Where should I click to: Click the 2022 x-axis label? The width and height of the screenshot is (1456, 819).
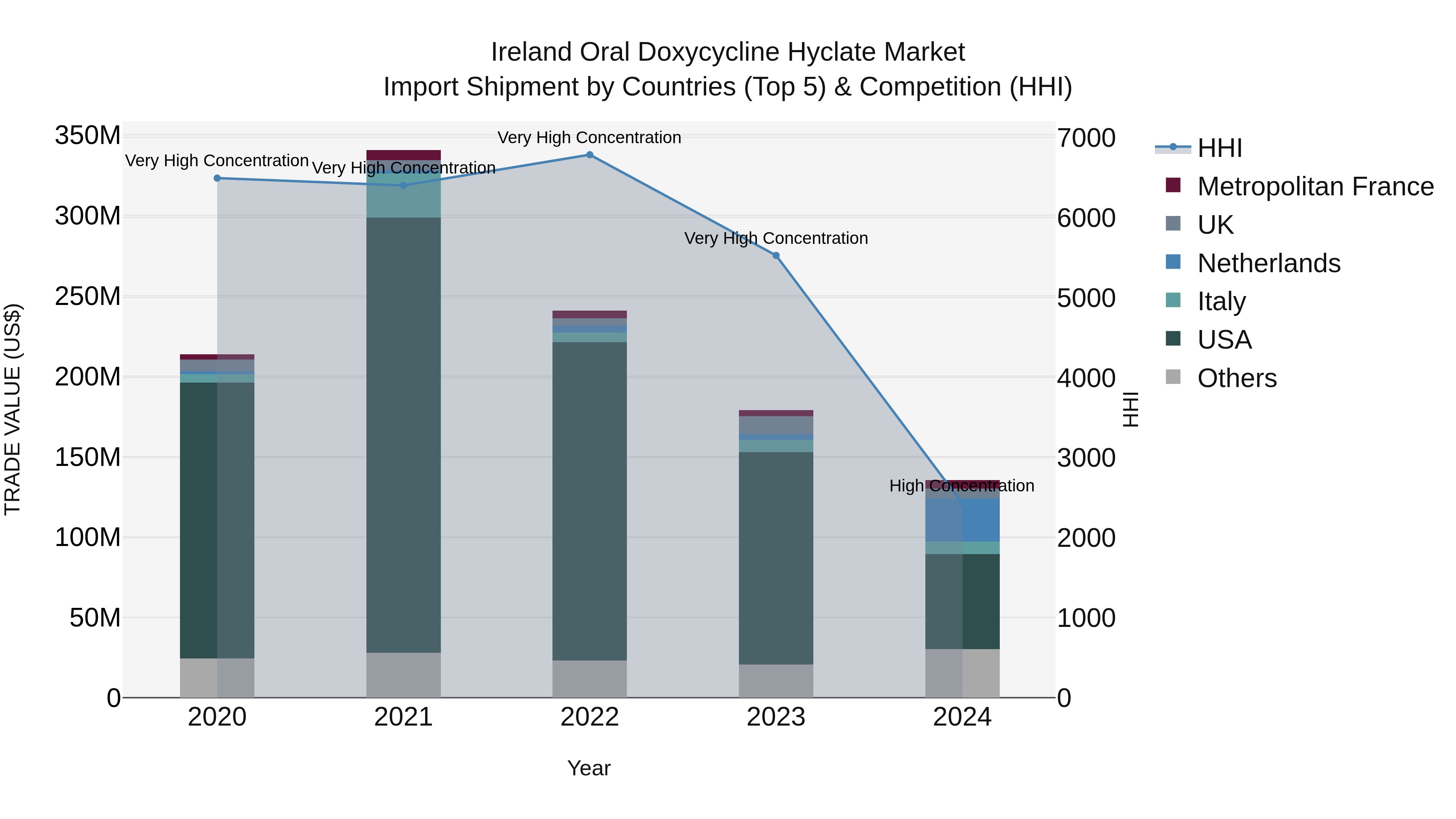pos(590,717)
